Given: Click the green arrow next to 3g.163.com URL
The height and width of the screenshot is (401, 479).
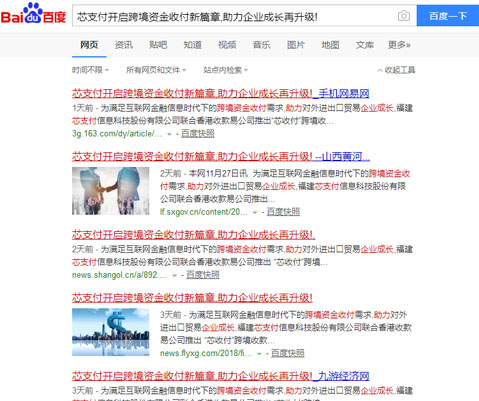Looking at the screenshot, I should pos(169,134).
